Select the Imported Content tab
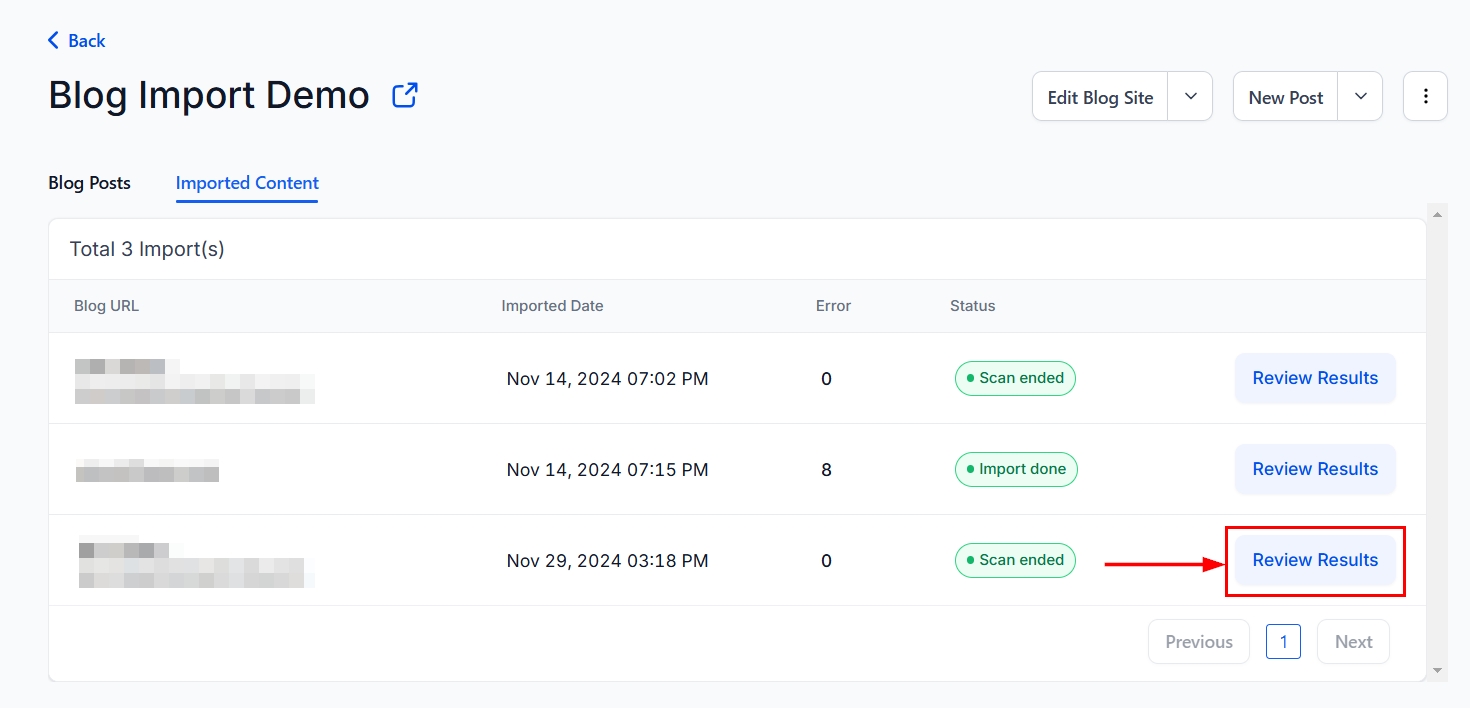Viewport: 1470px width, 708px height. click(247, 183)
